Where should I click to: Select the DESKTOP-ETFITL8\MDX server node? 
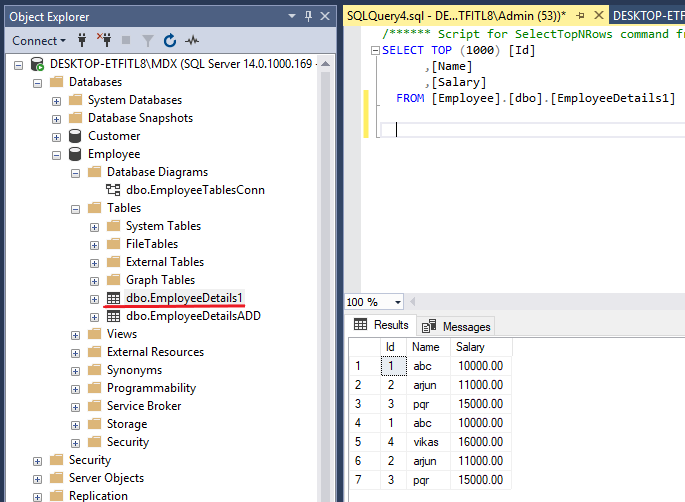coord(181,64)
